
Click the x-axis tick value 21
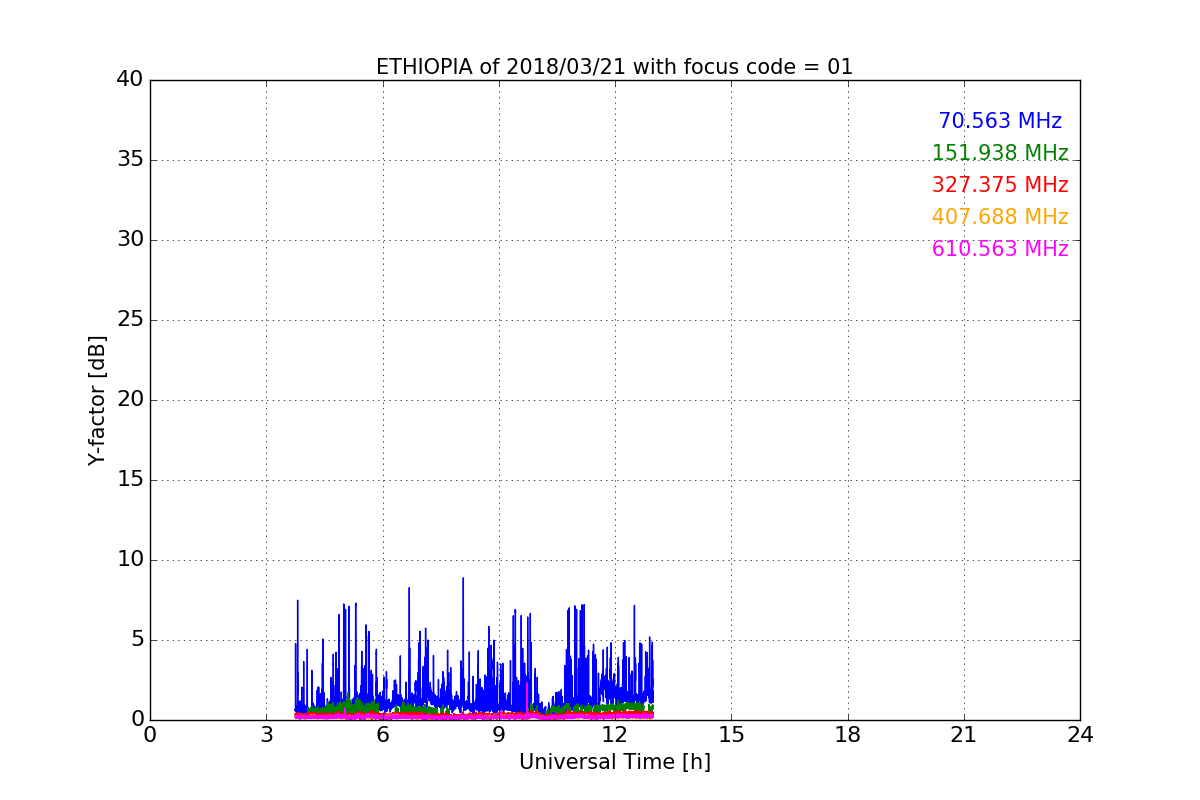click(964, 734)
